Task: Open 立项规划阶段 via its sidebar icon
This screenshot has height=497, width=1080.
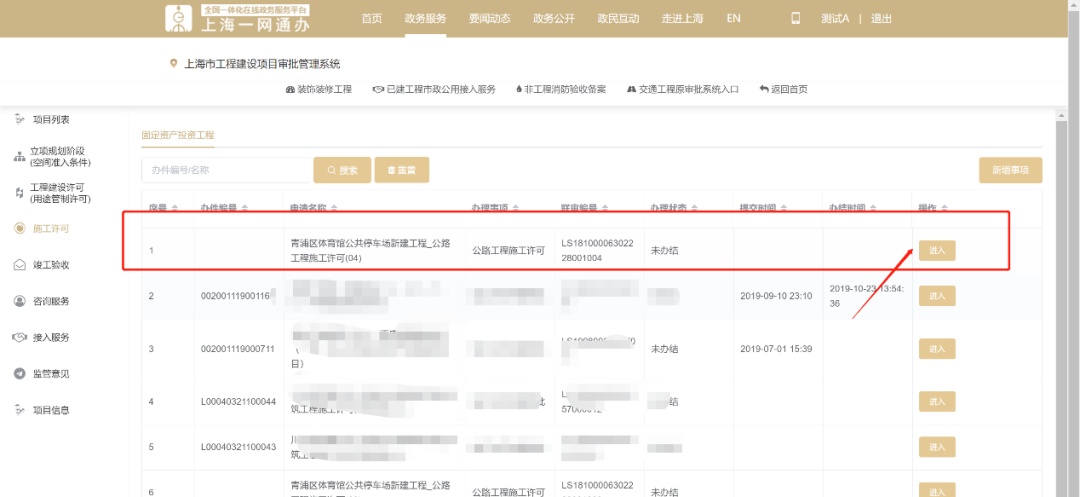Action: click(19, 157)
